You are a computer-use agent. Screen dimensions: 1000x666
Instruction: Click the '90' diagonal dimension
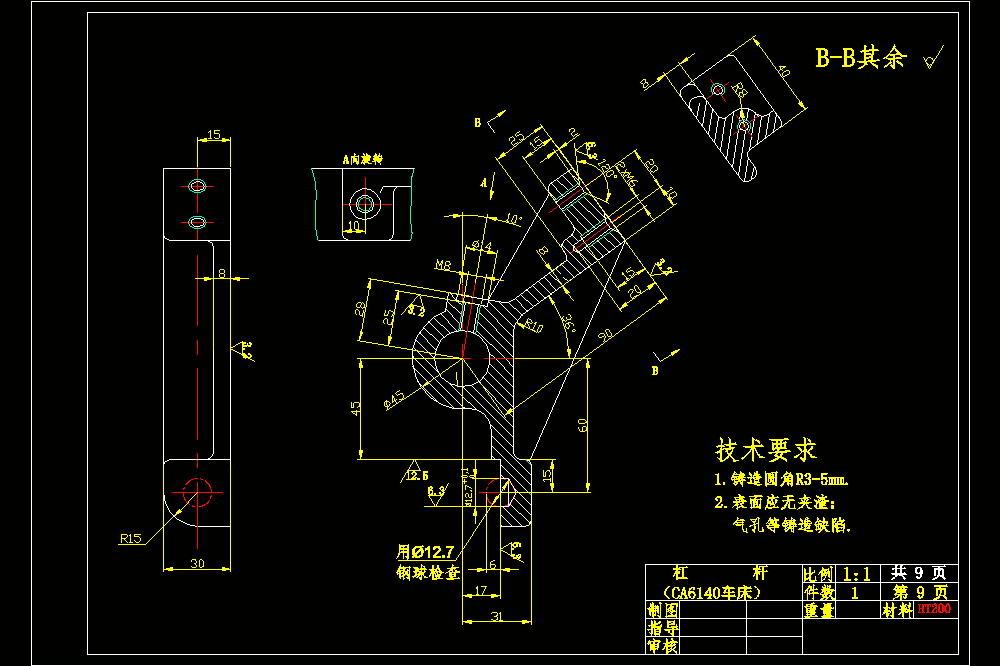[605, 335]
